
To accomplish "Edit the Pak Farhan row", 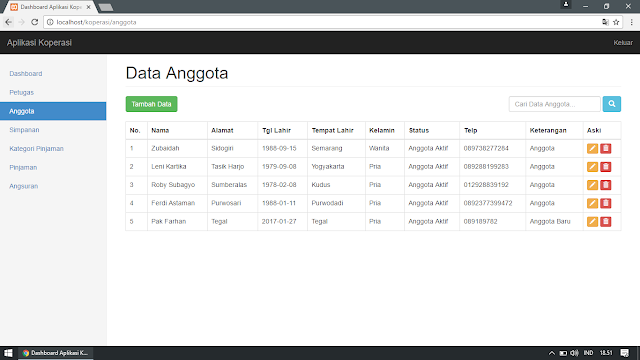I will pos(592,222).
